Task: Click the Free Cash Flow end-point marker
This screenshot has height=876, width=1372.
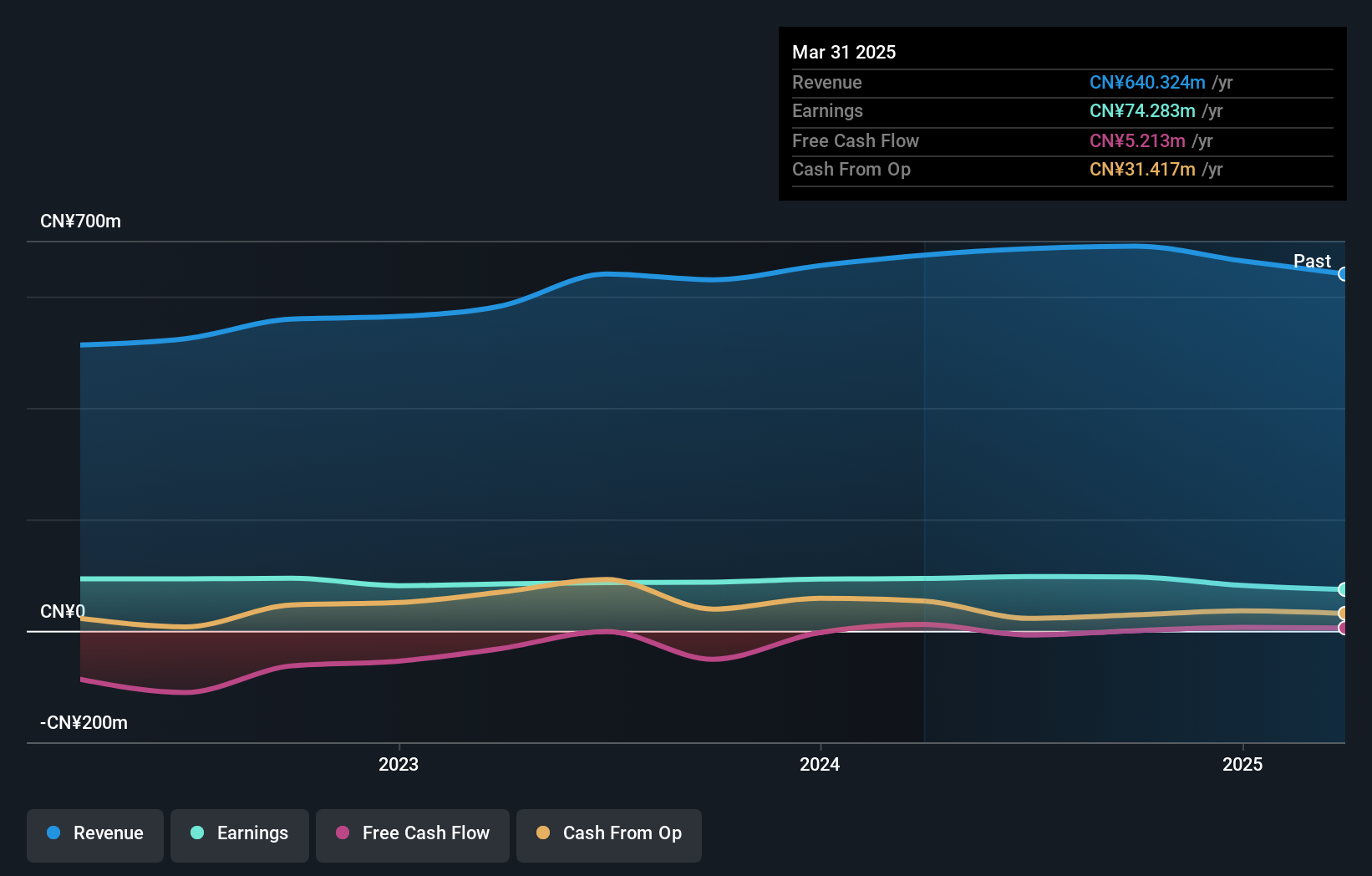Action: (1343, 628)
